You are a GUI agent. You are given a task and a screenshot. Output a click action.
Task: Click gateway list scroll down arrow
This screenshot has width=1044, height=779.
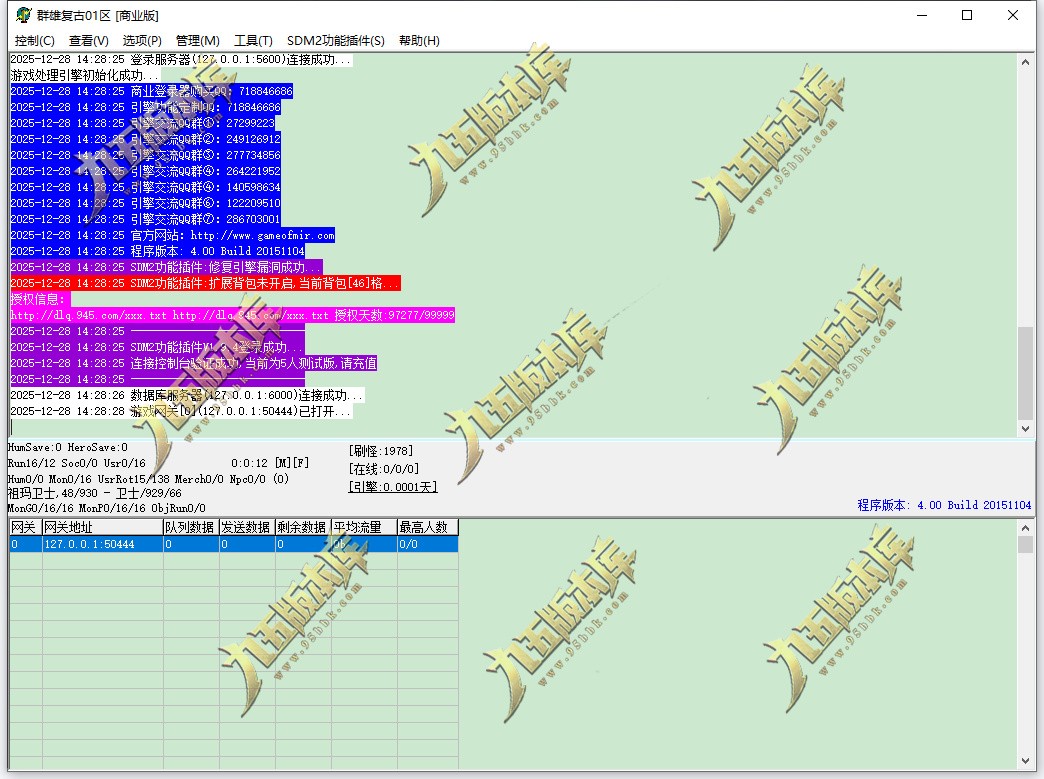[1025, 761]
